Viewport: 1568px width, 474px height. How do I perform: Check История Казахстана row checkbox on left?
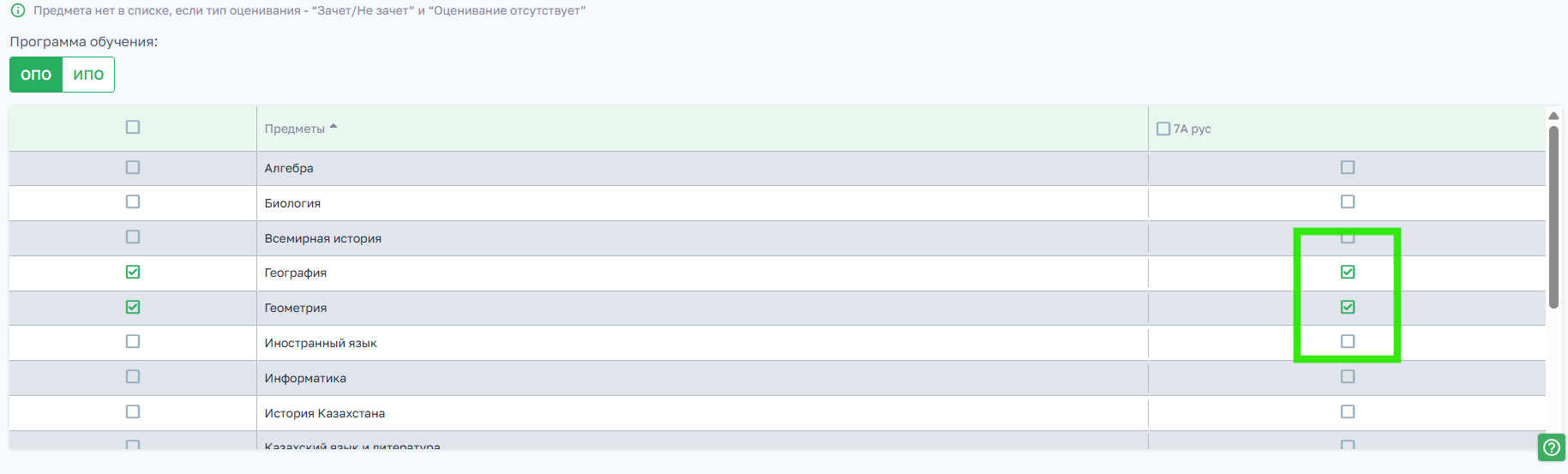pos(133,411)
